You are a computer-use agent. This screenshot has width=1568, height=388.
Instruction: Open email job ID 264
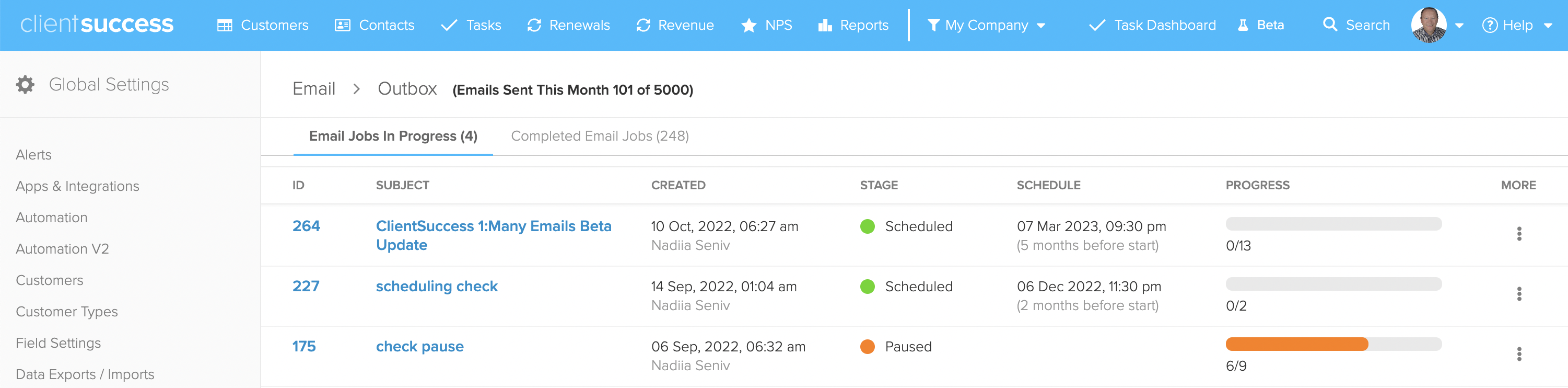click(306, 226)
